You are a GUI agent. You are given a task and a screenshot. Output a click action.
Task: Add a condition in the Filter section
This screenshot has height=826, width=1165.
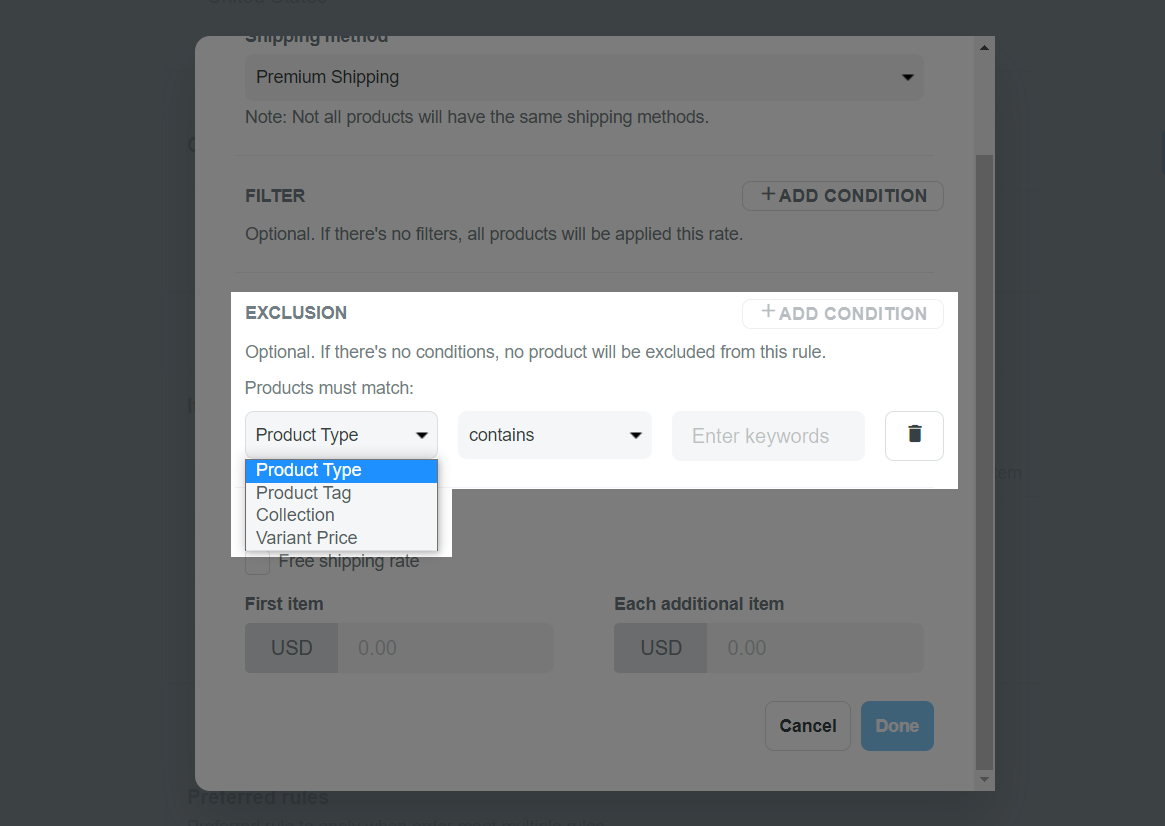843,195
